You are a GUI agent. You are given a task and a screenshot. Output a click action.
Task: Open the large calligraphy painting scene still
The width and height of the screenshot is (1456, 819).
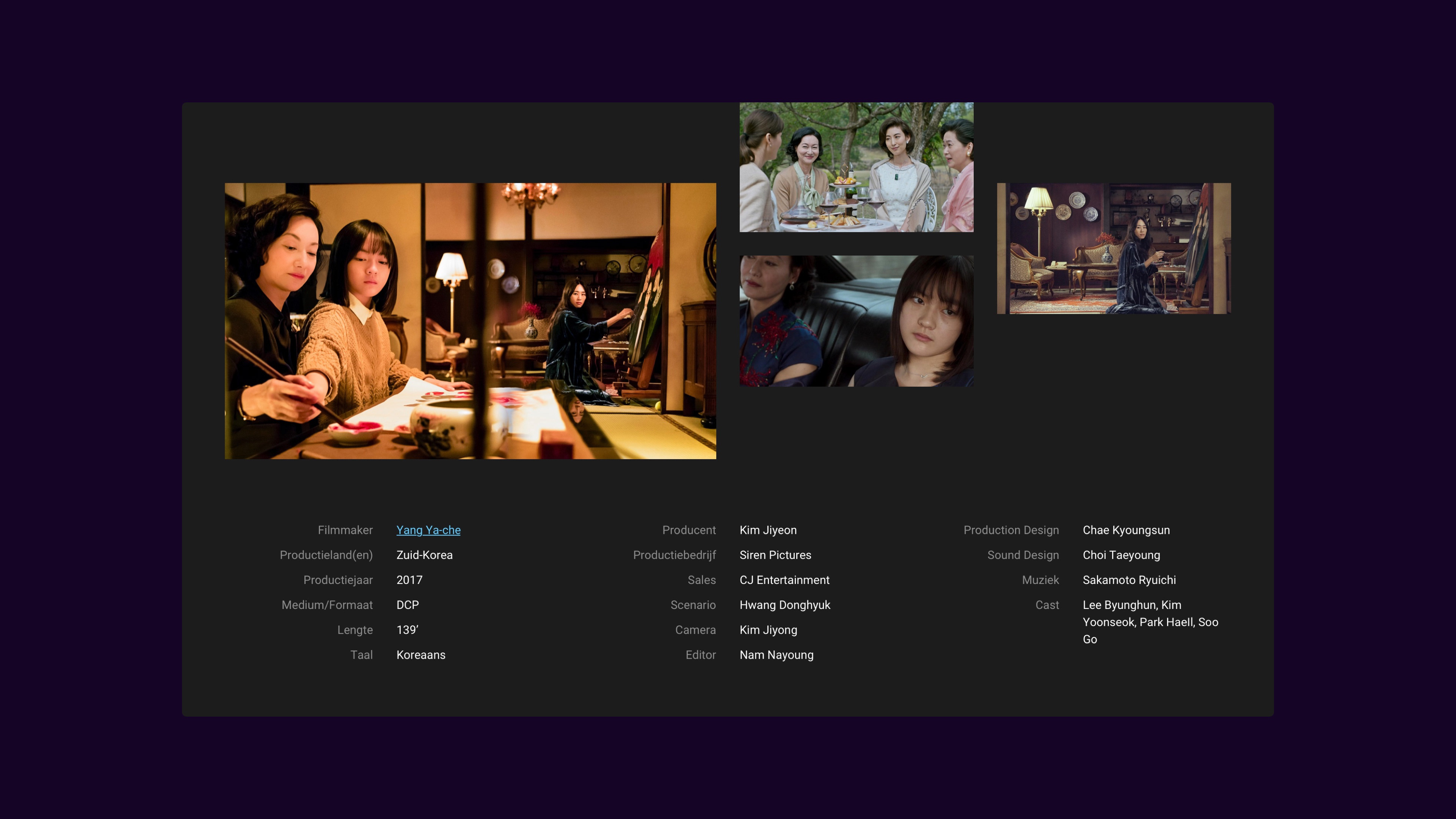coord(470,320)
